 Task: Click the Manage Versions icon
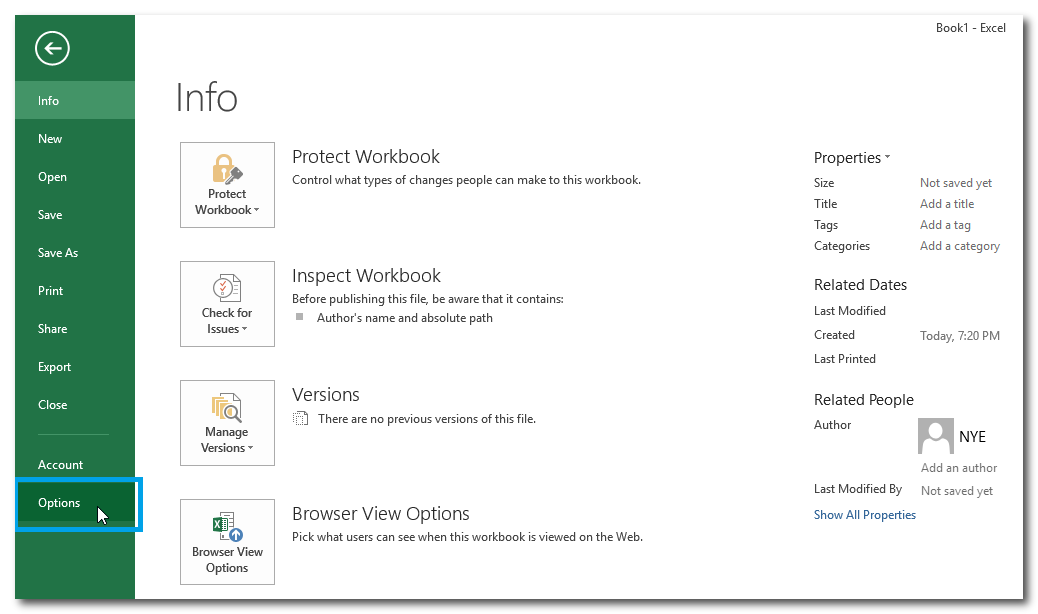[227, 407]
